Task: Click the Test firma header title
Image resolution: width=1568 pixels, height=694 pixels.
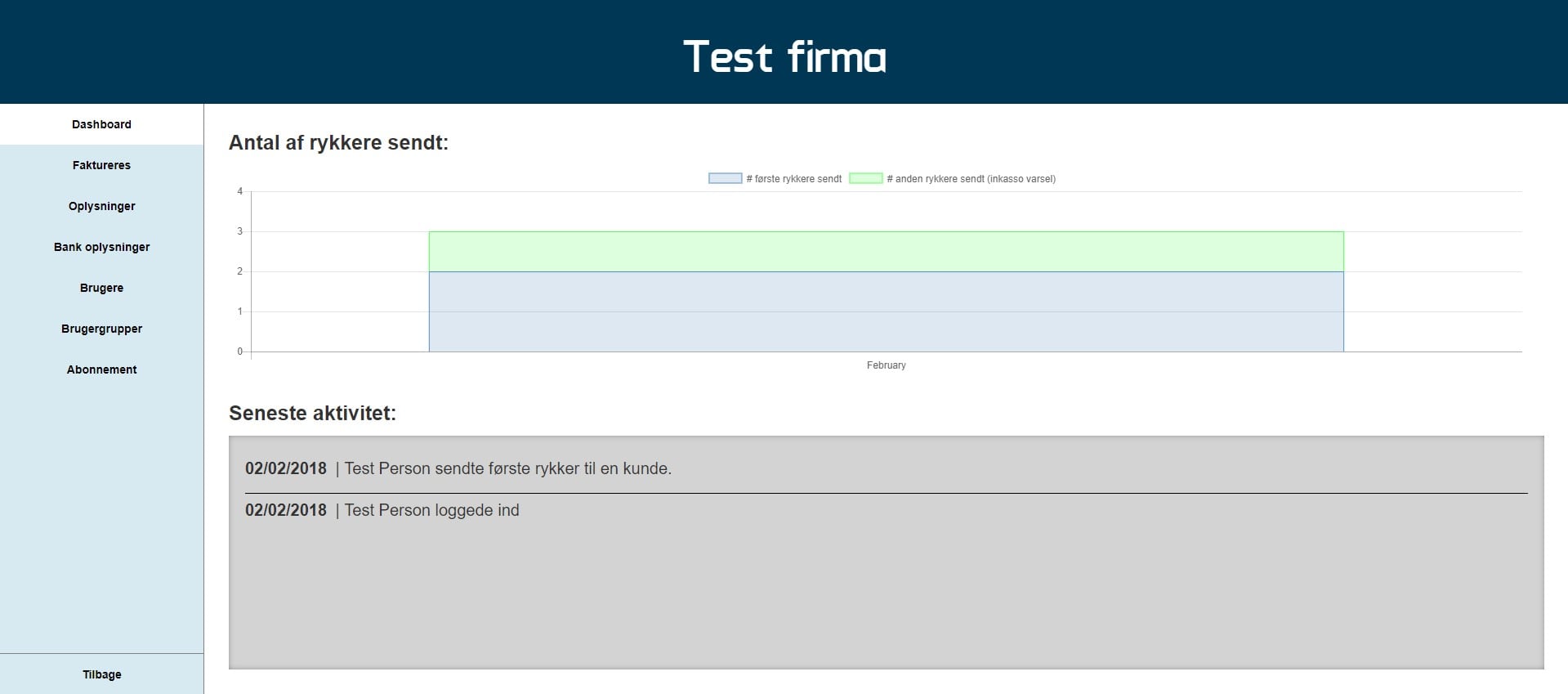Action: coord(784,57)
